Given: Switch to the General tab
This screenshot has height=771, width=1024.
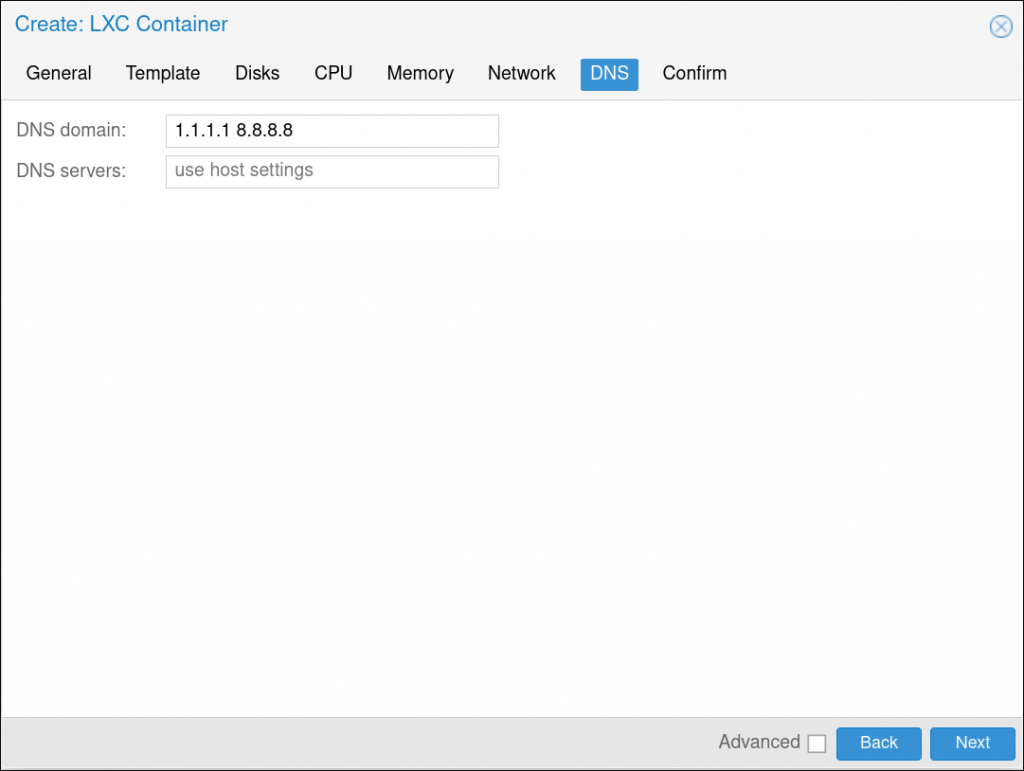Looking at the screenshot, I should coord(59,74).
